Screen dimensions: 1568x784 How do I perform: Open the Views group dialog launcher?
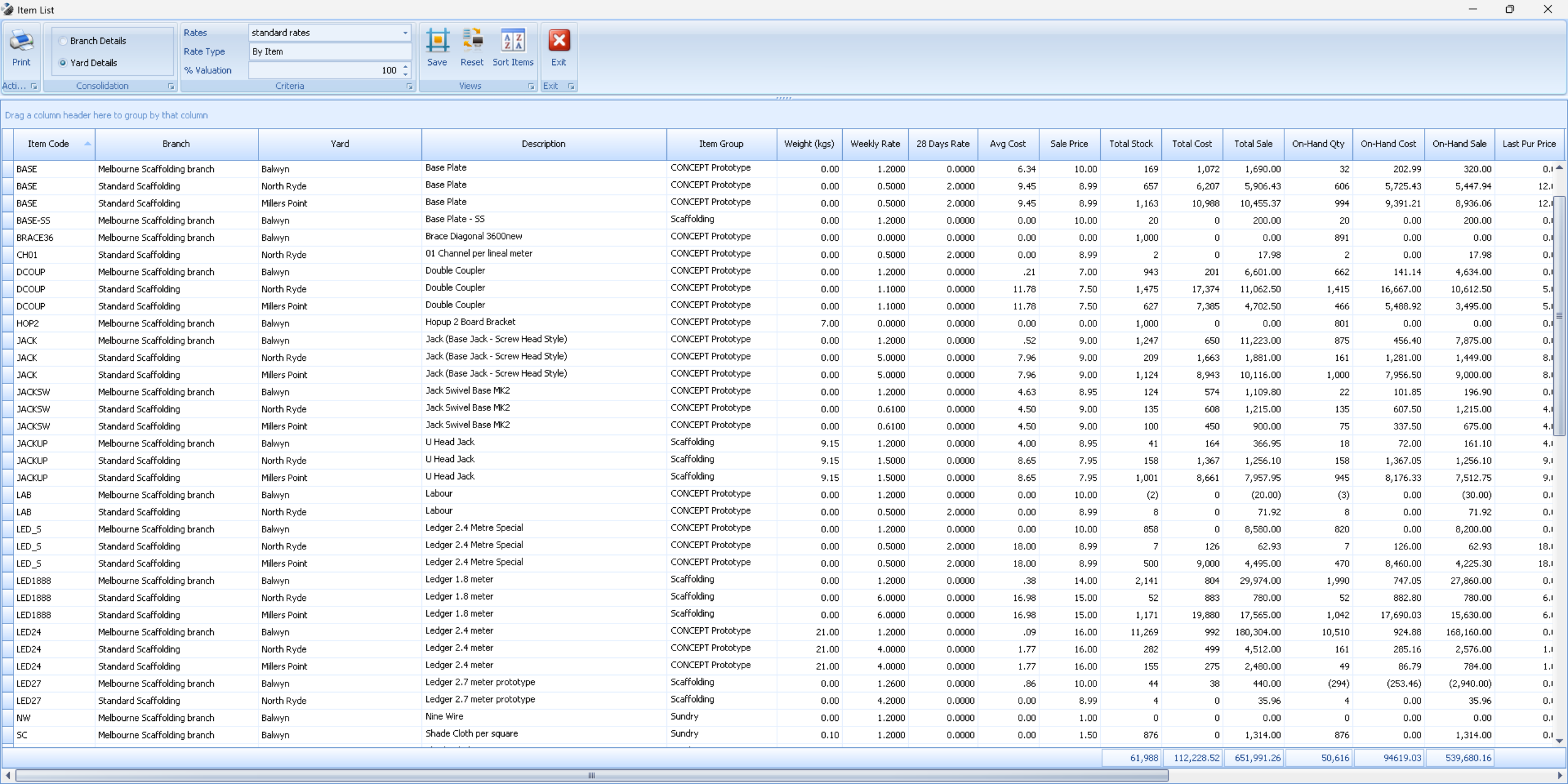(x=531, y=86)
